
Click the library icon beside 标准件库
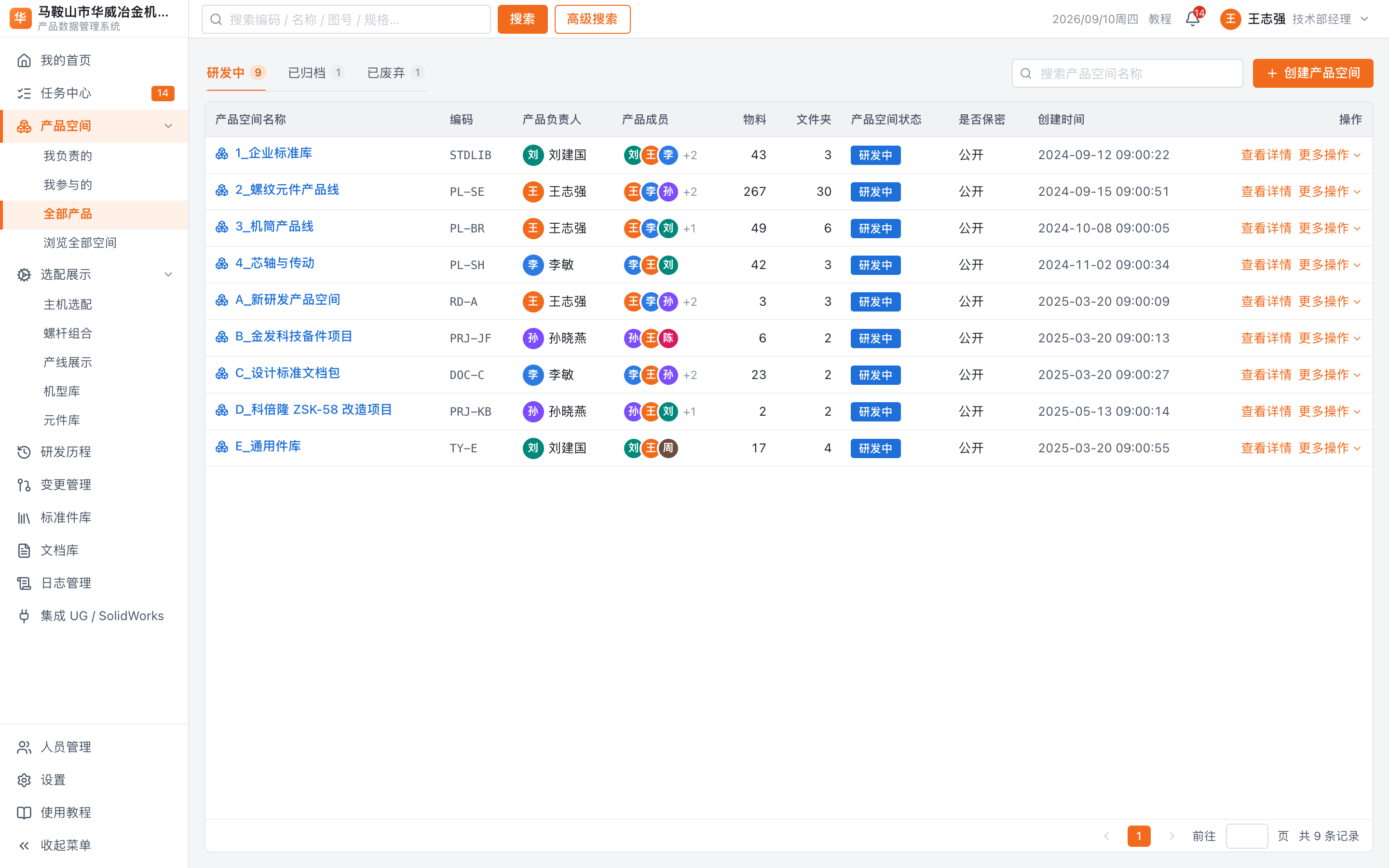(24, 517)
